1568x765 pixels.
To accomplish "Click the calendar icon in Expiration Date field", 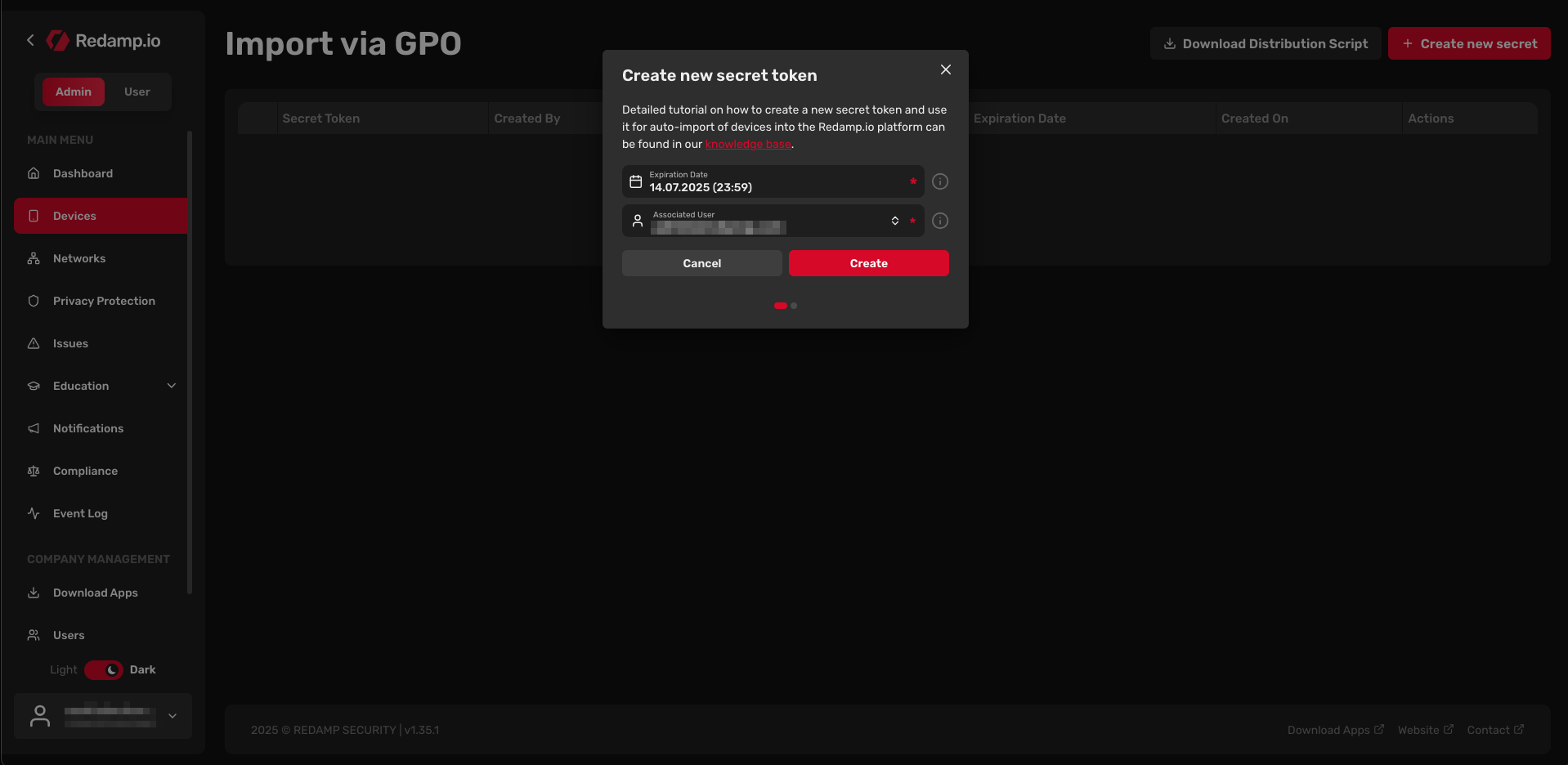I will [x=635, y=181].
